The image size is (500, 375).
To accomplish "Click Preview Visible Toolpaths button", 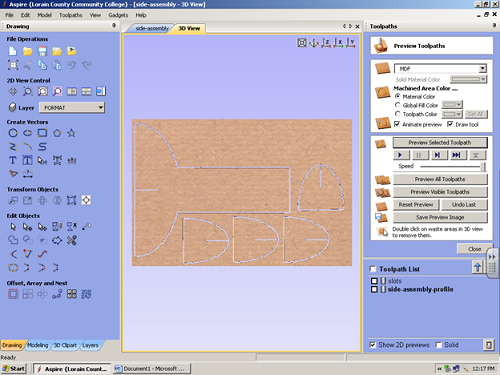I will tap(440, 192).
